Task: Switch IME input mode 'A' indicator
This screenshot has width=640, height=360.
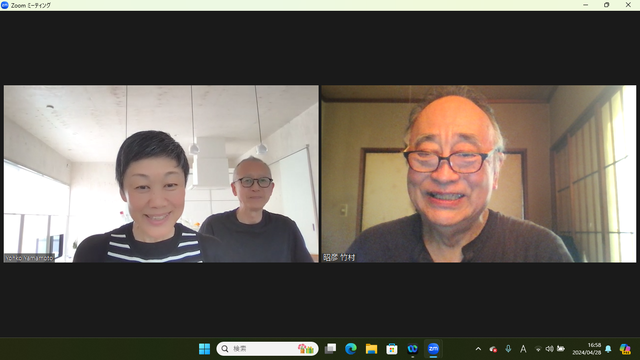Action: (523, 349)
